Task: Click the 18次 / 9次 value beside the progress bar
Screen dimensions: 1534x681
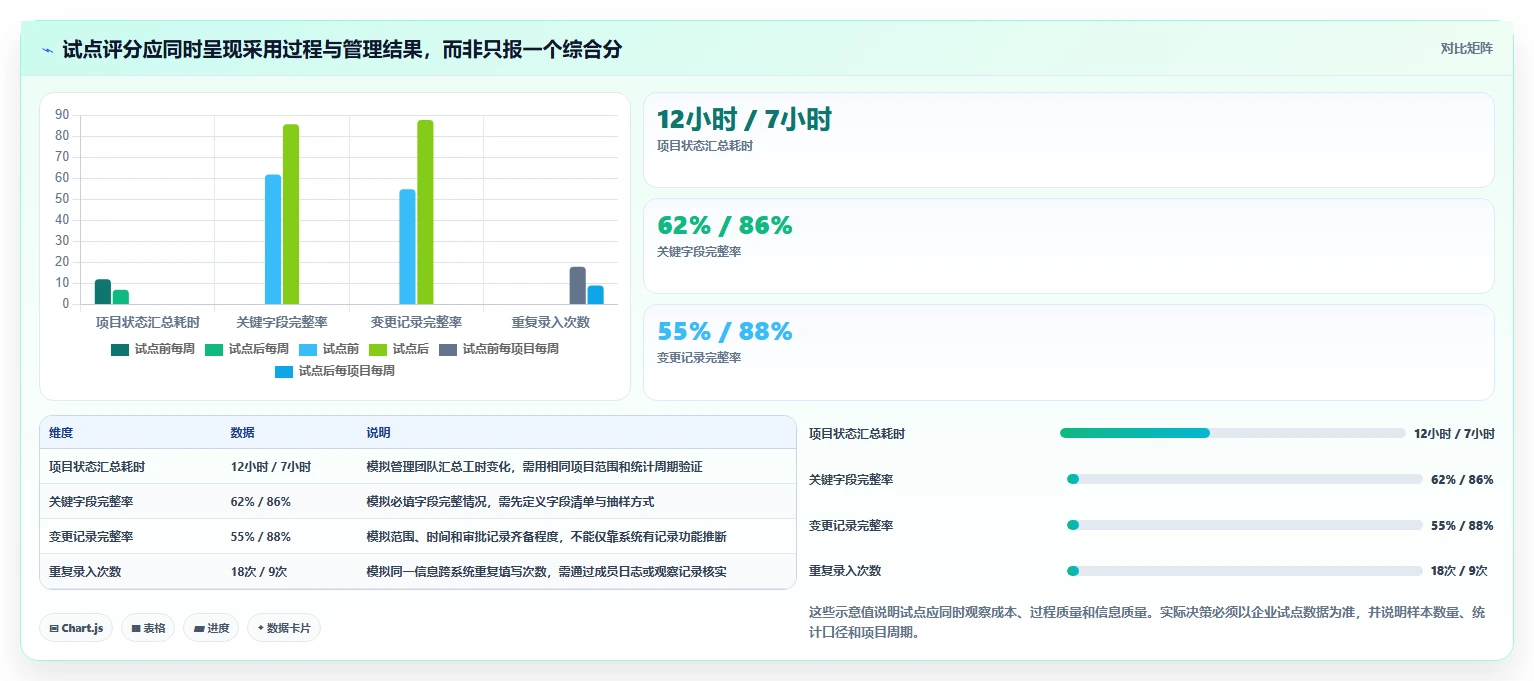Action: (1459, 571)
